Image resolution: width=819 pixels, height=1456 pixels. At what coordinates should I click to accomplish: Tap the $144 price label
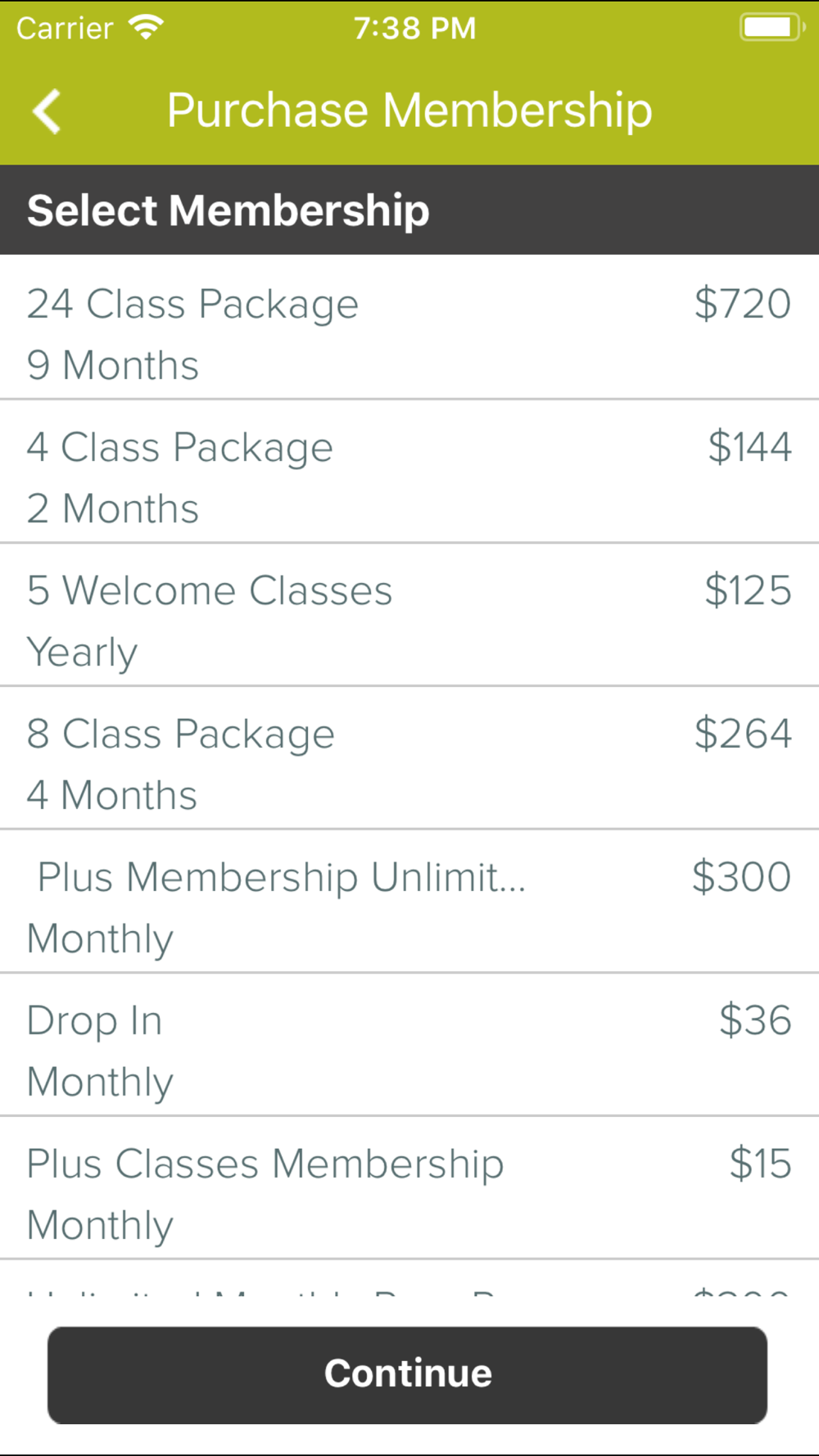tap(749, 447)
